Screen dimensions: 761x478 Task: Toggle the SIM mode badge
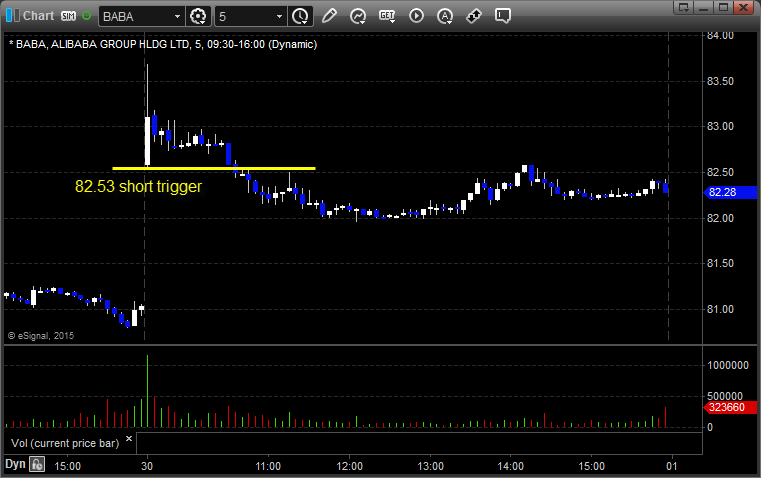point(68,16)
